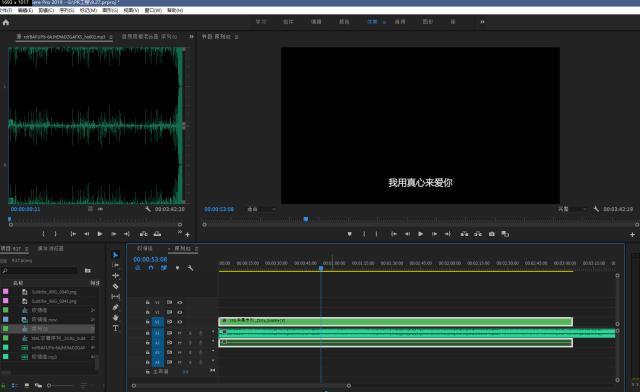Click the Lift button in Program Monitor
The image size is (640, 392).
464,234
